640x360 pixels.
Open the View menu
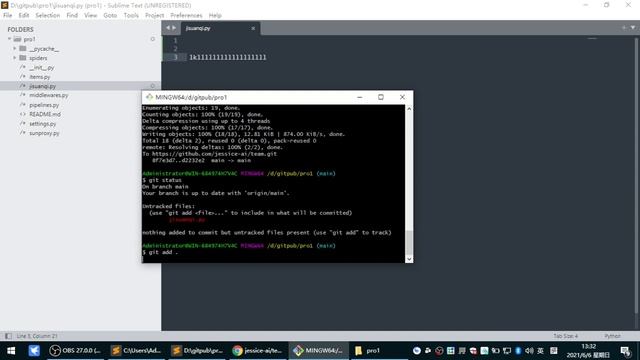click(91, 16)
